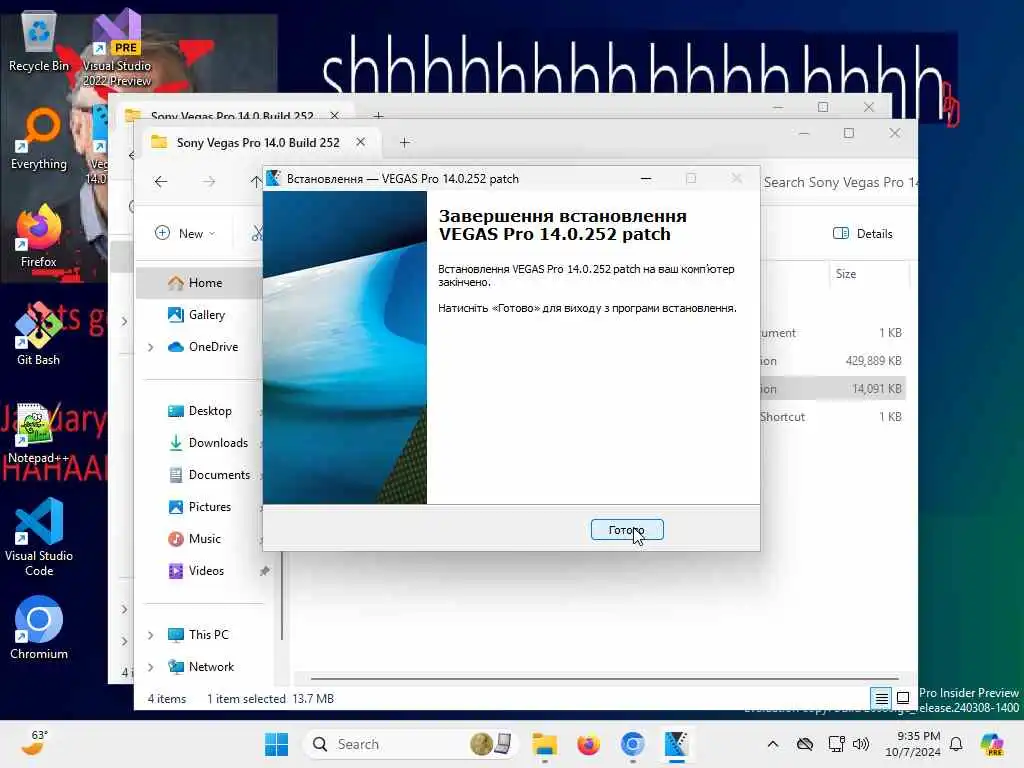The height and width of the screenshot is (768, 1024).
Task: Select the Shortcut 1 KB file row
Action: (x=831, y=417)
